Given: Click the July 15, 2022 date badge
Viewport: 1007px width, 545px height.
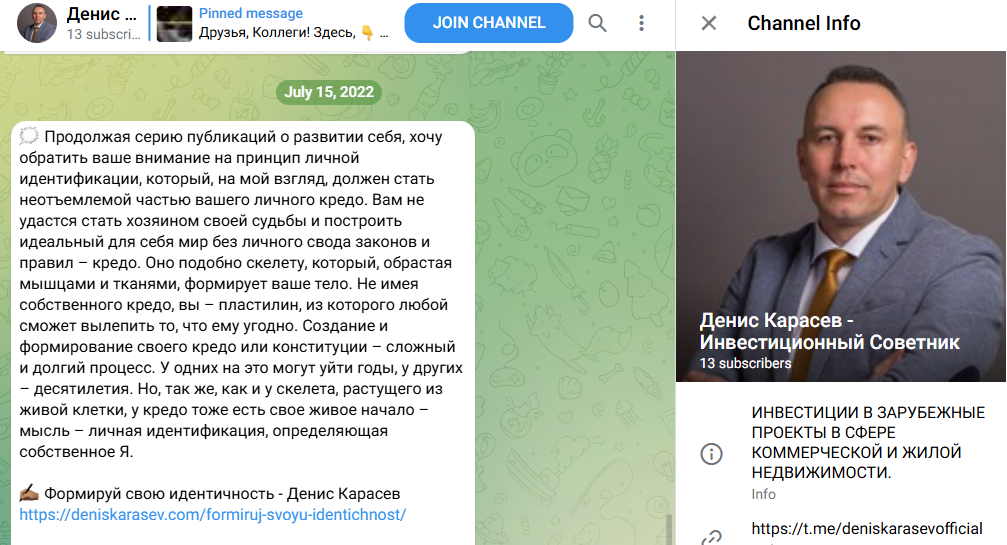Looking at the screenshot, I should coord(329,92).
